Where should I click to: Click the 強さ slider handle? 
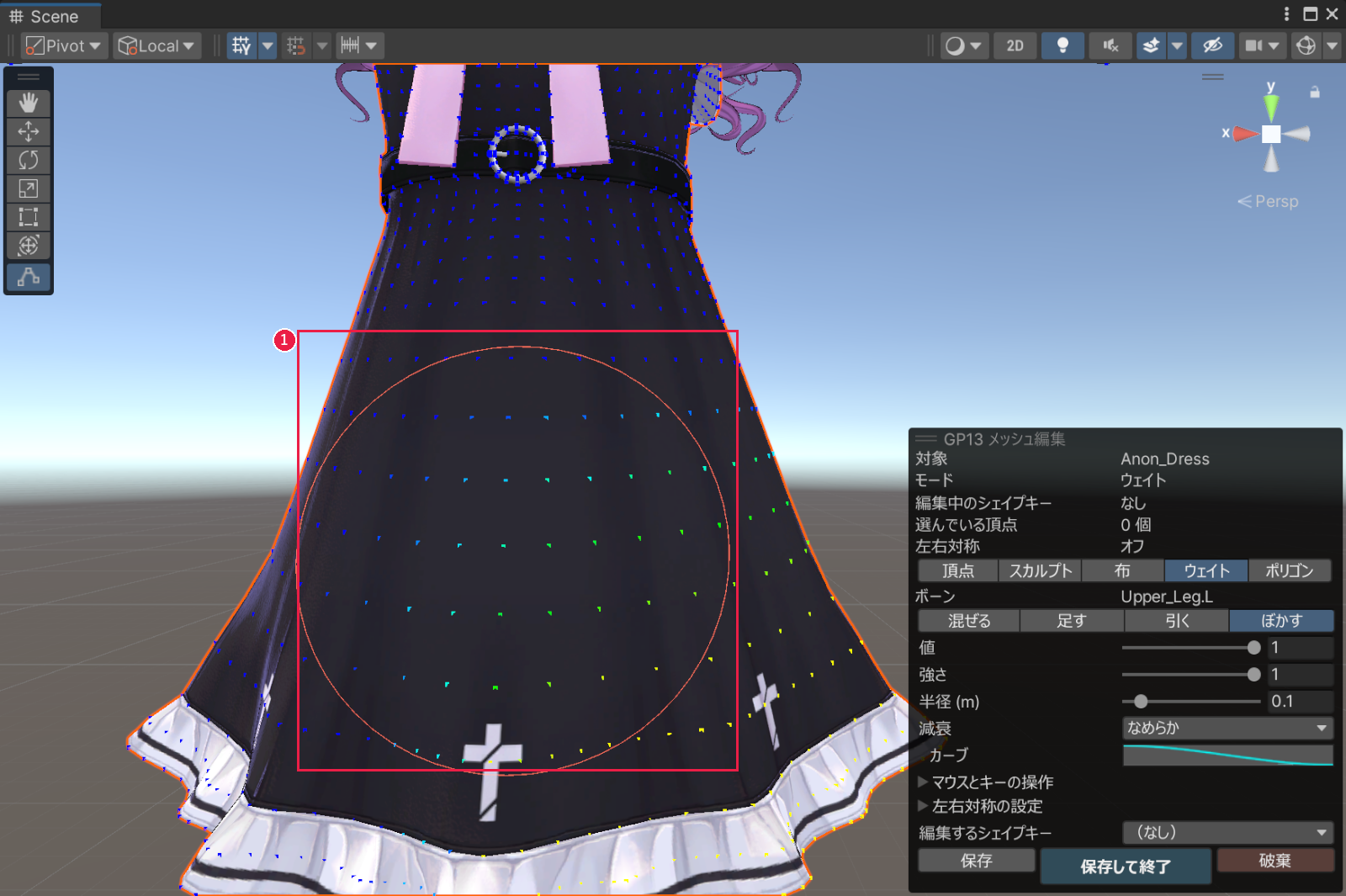point(1253,674)
